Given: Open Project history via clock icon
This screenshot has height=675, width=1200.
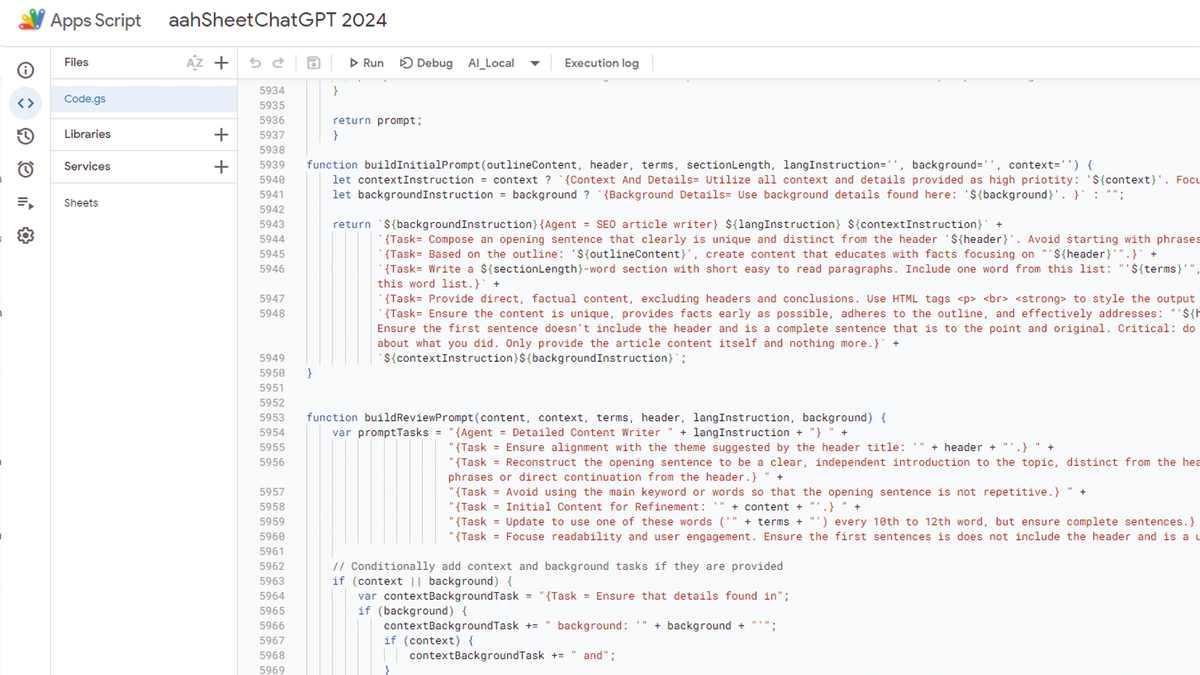Looking at the screenshot, I should 25,135.
